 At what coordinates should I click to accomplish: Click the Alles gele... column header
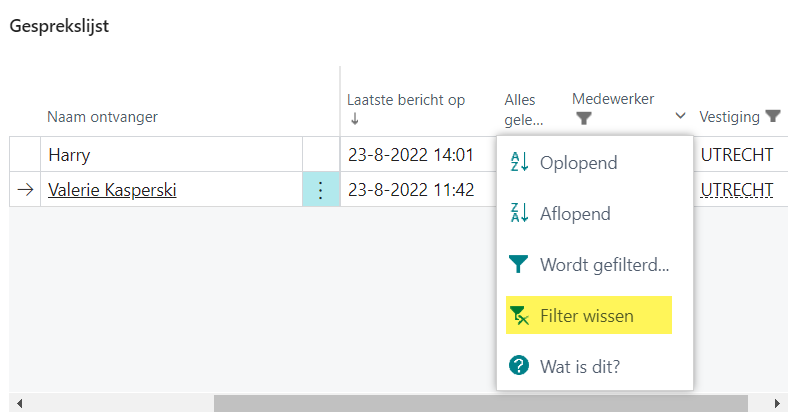tap(523, 109)
